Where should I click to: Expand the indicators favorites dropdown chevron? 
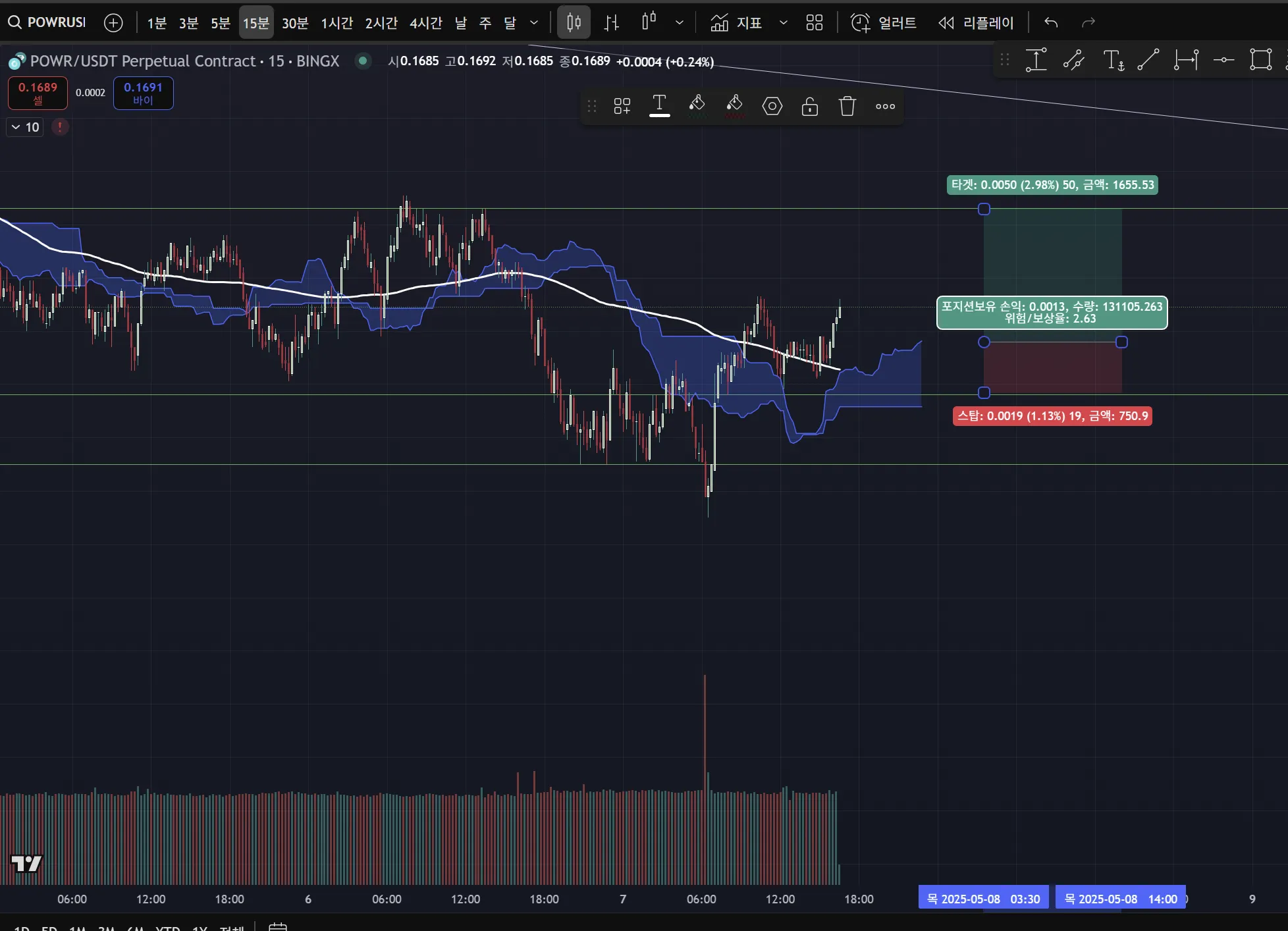784,23
